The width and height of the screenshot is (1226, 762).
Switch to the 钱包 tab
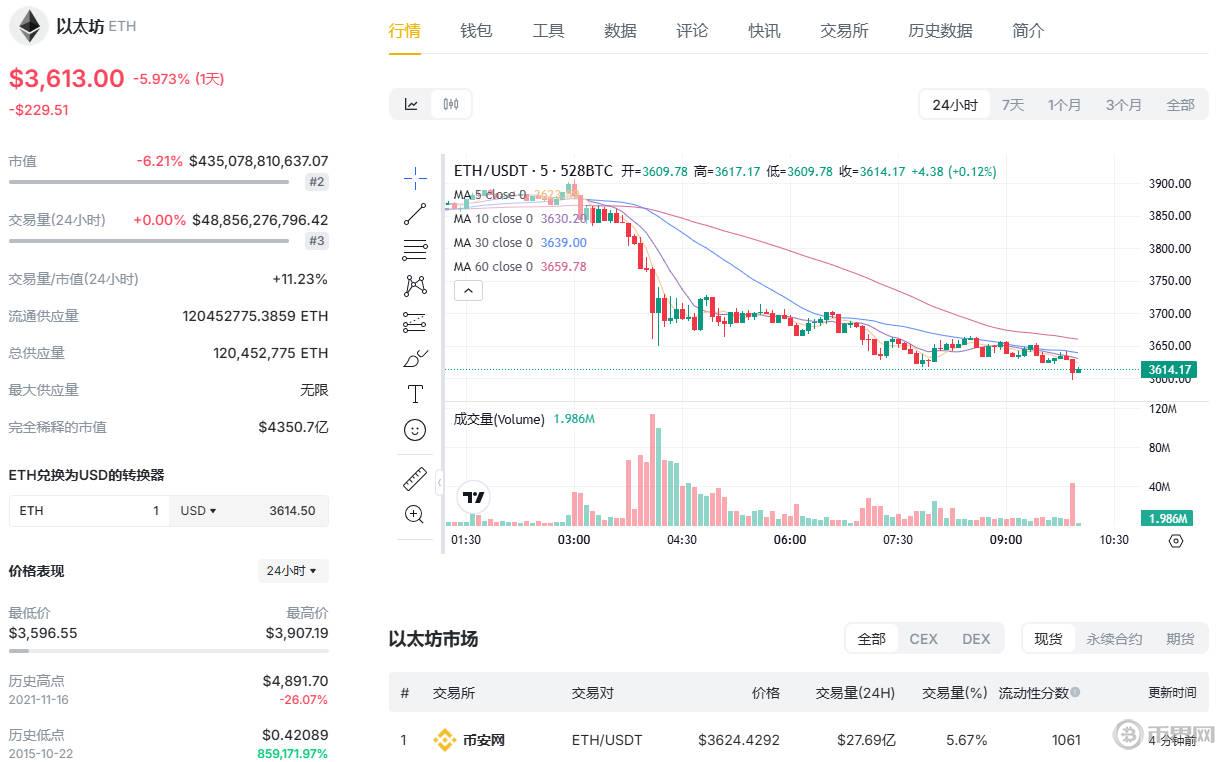pos(476,31)
